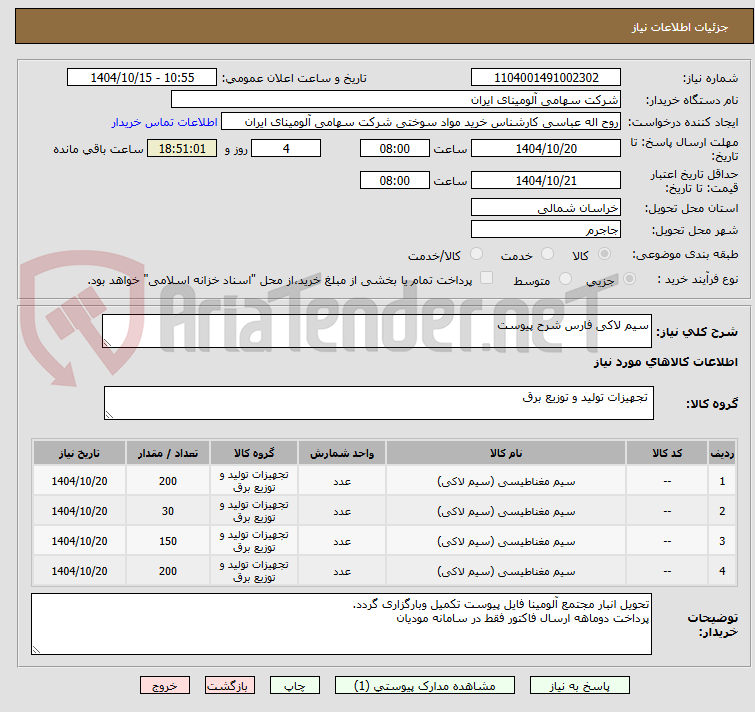Click the response deadline time 08:00 field

tap(394, 149)
